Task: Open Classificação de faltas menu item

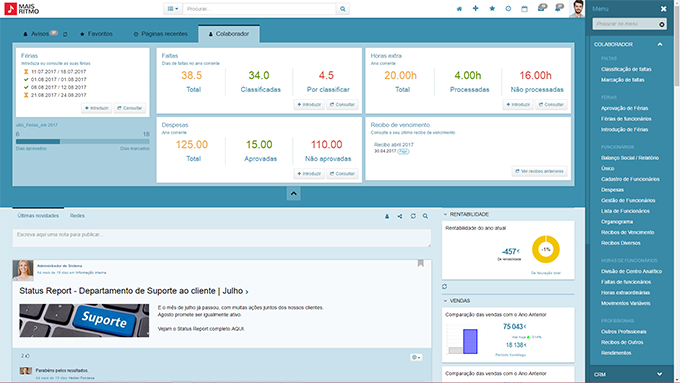Action: point(626,69)
